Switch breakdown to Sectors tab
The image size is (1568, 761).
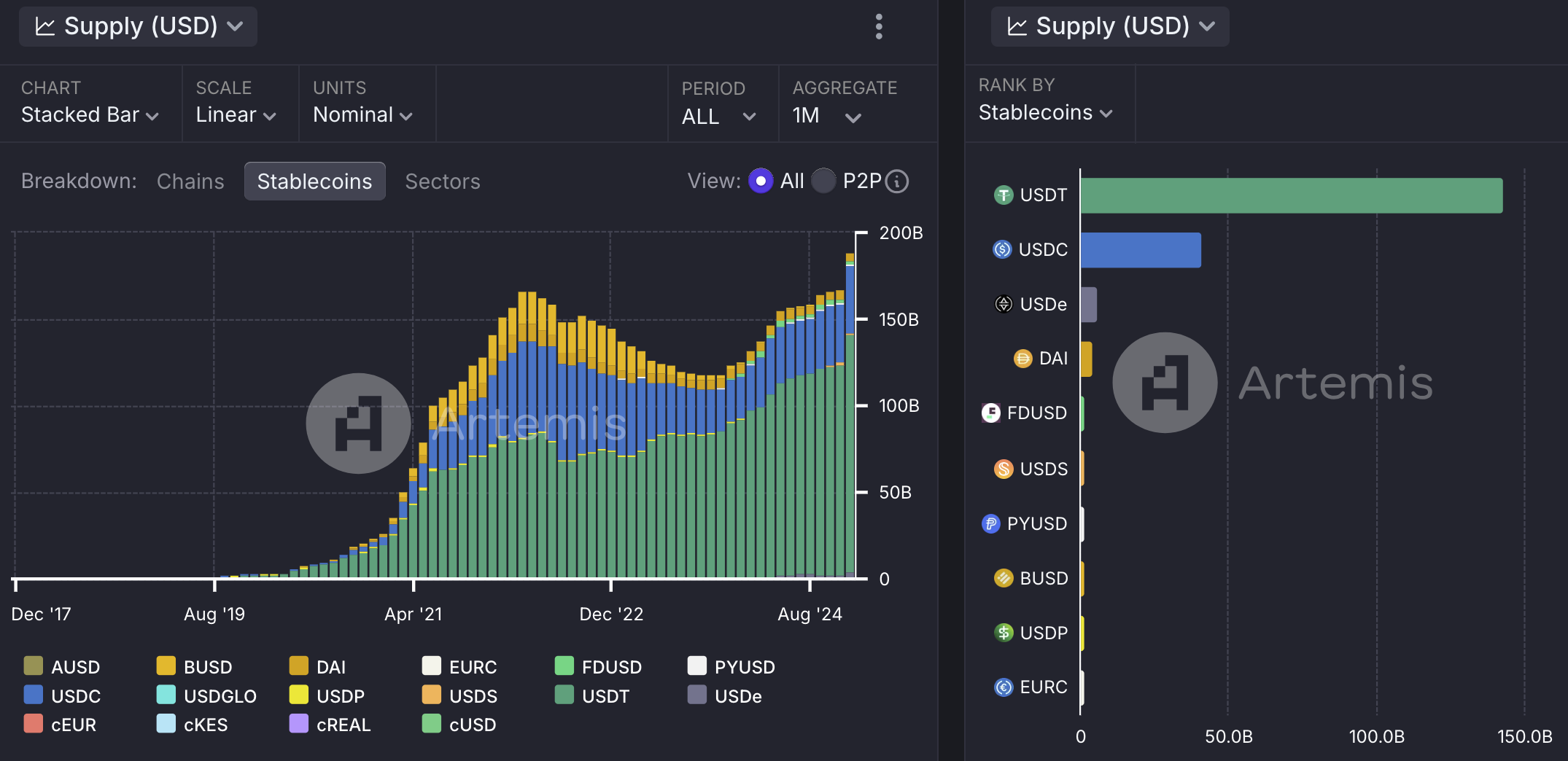(x=443, y=181)
